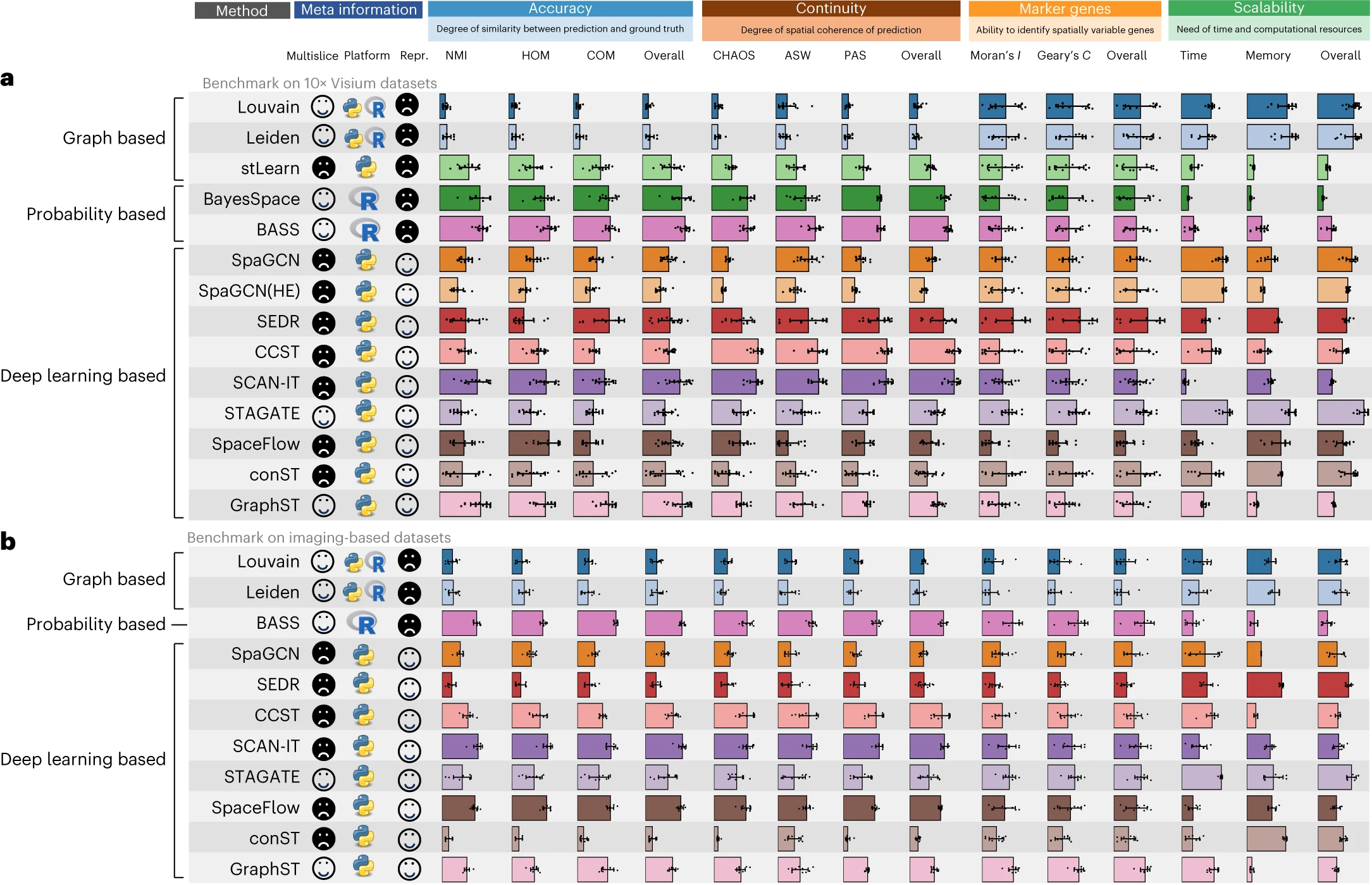Click STAGATE's Multislice smiley in the Visium panel
This screenshot has height=885, width=1372.
(x=323, y=416)
